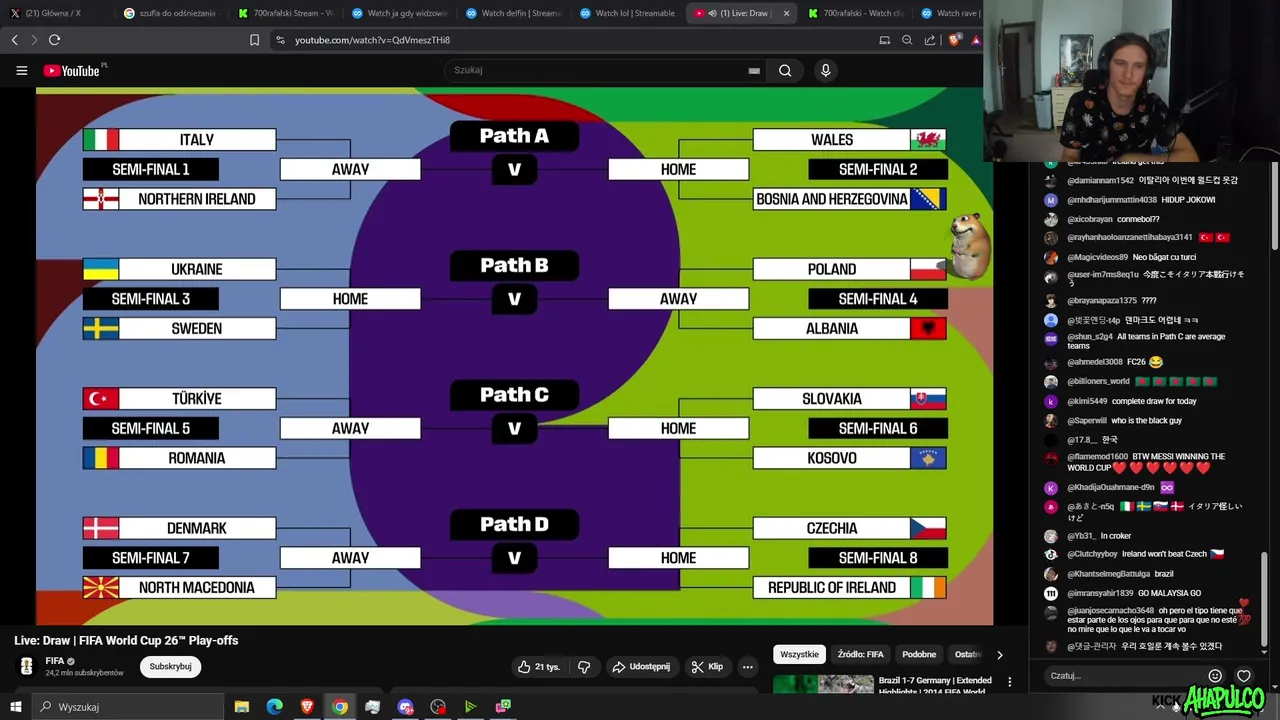
Task: Switch to the 700rafalski Stream Kick tab
Action: (285, 13)
